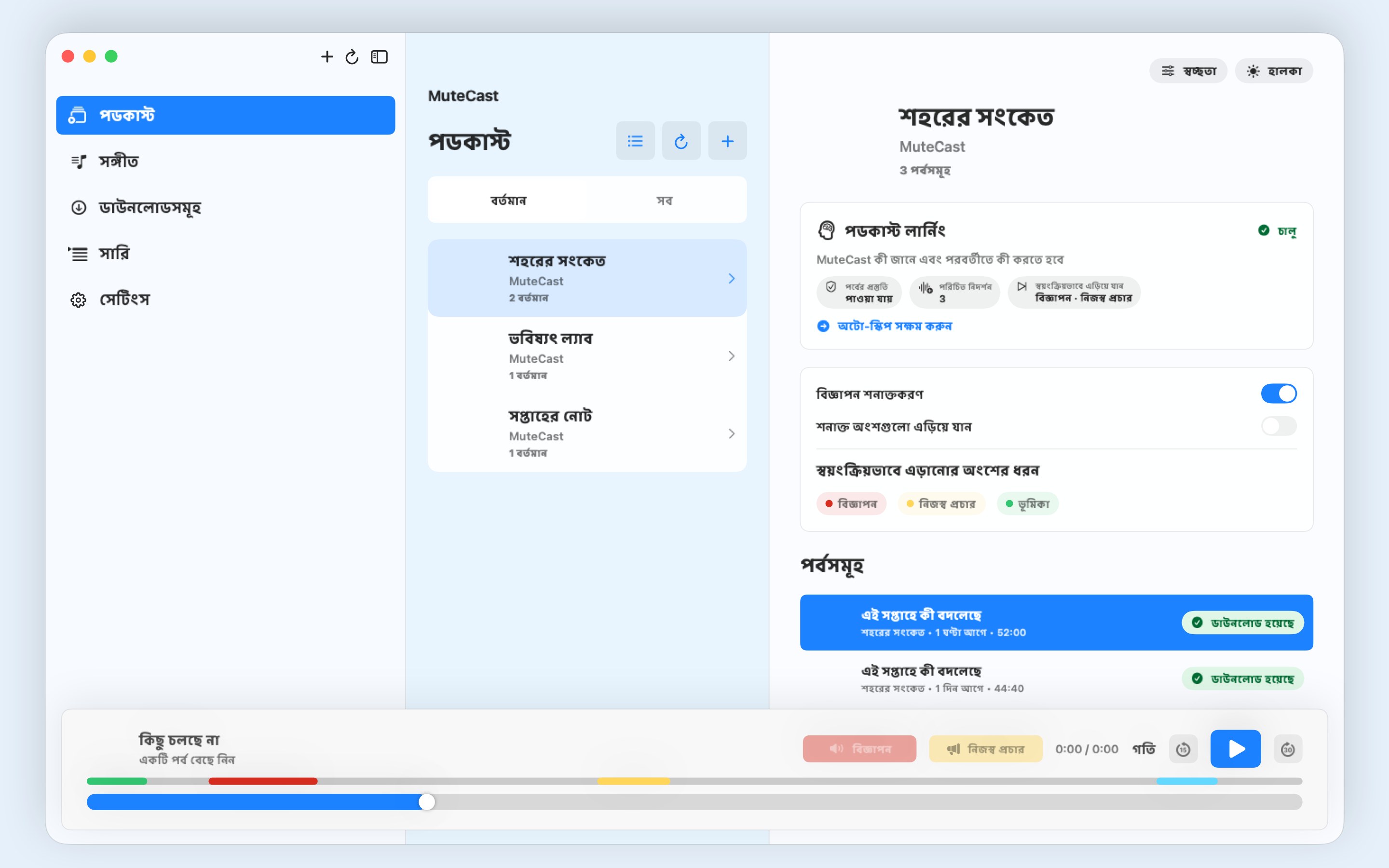The image size is (1389, 868).
Task: Open সারি queue in the sidebar
Action: (x=226, y=253)
